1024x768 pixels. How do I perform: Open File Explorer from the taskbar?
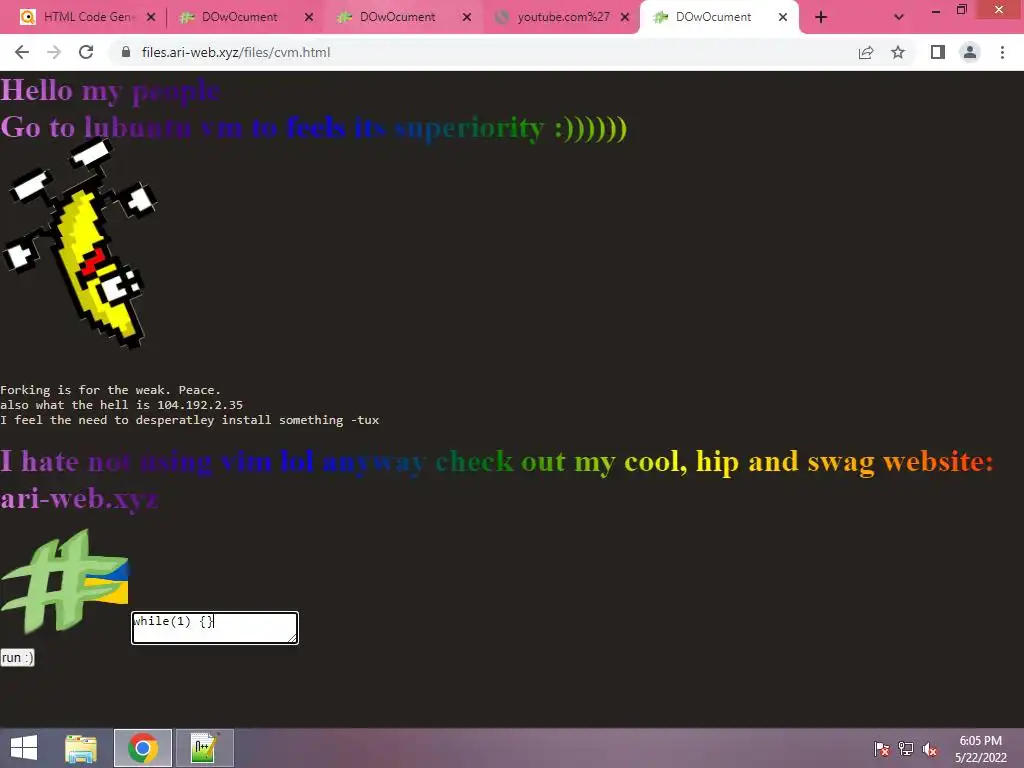coord(81,748)
